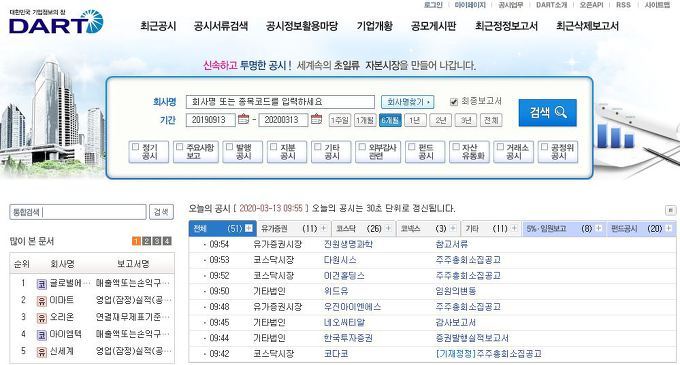Expand the 기타 tab plus button
This screenshot has width=680, height=365.
tap(514, 228)
